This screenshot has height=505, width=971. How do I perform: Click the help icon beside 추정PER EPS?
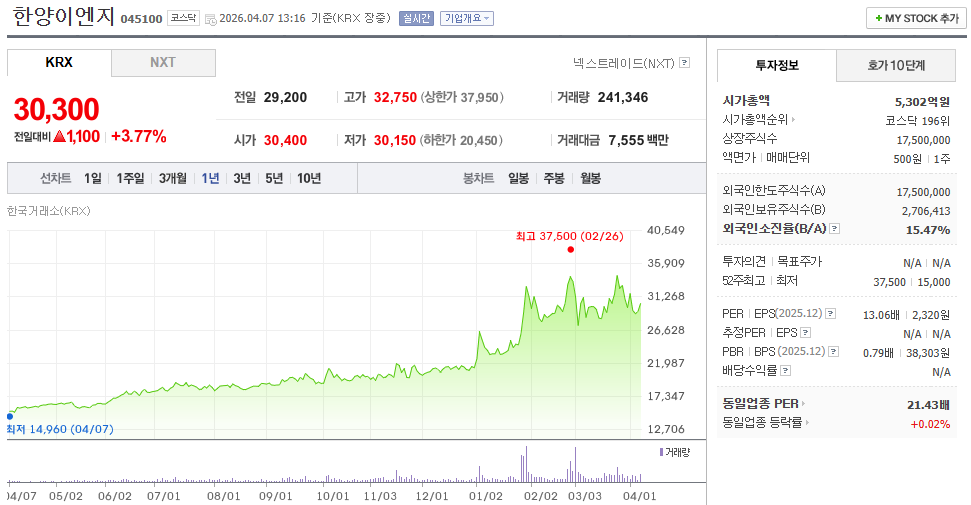pos(805,333)
